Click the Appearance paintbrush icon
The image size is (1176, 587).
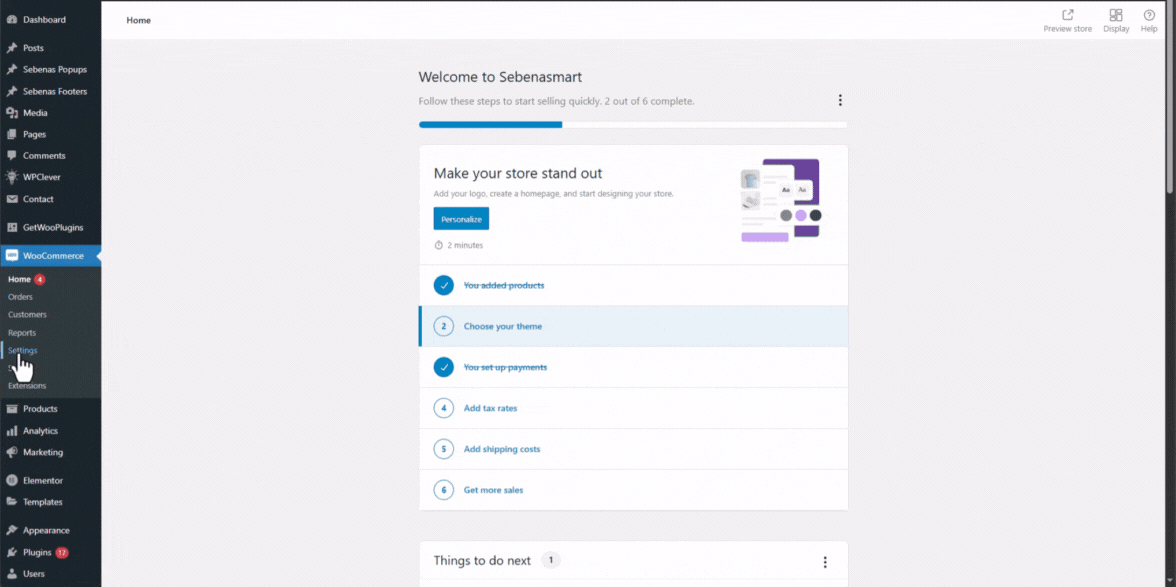[12, 531]
